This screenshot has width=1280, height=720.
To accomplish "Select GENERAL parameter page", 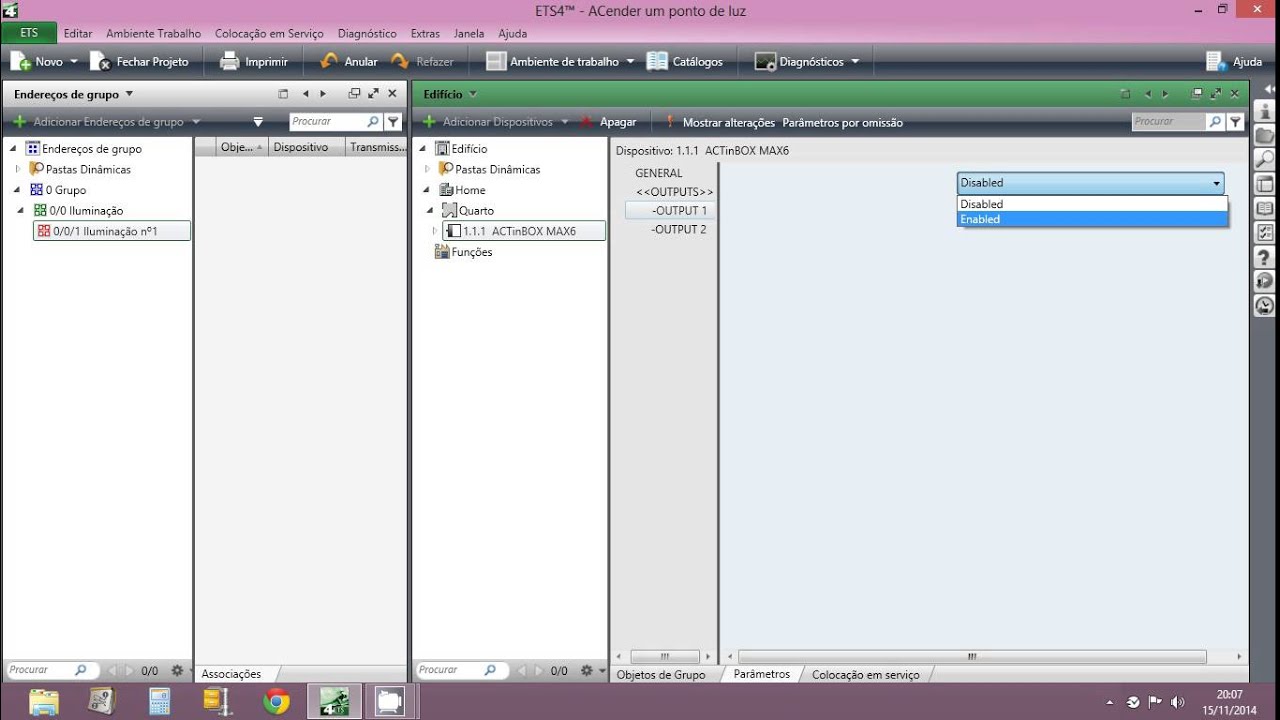I will point(658,173).
